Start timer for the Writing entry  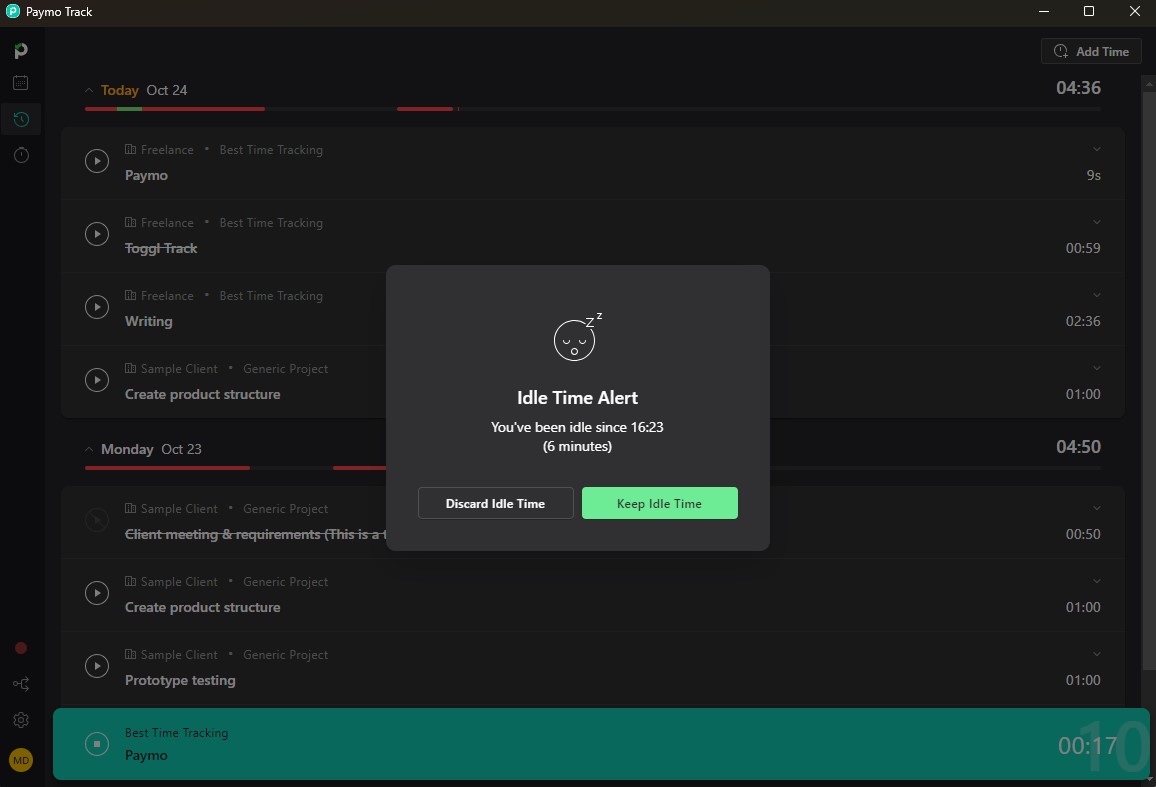(x=96, y=307)
